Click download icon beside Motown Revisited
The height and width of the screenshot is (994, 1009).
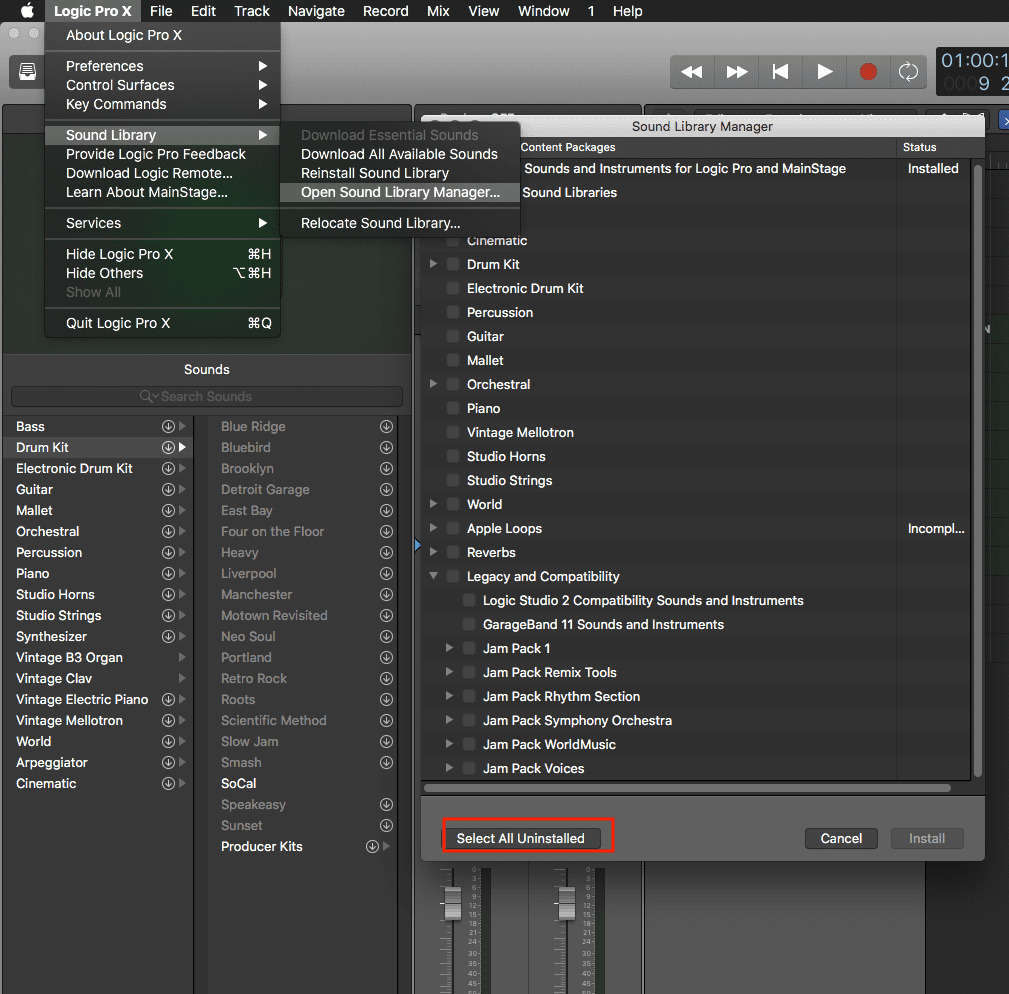point(386,616)
